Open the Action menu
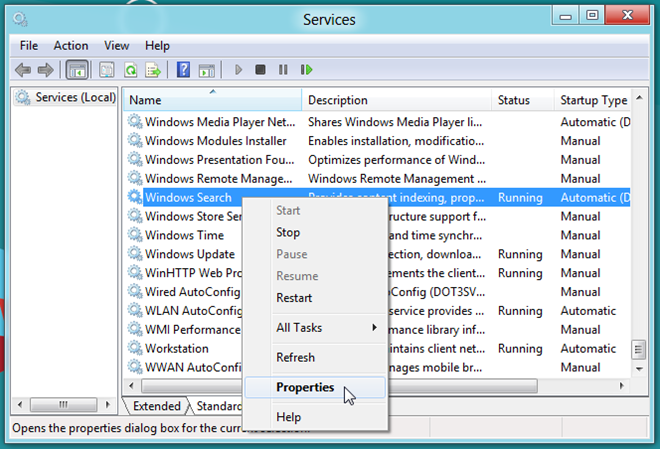The width and height of the screenshot is (660, 449). [71, 45]
